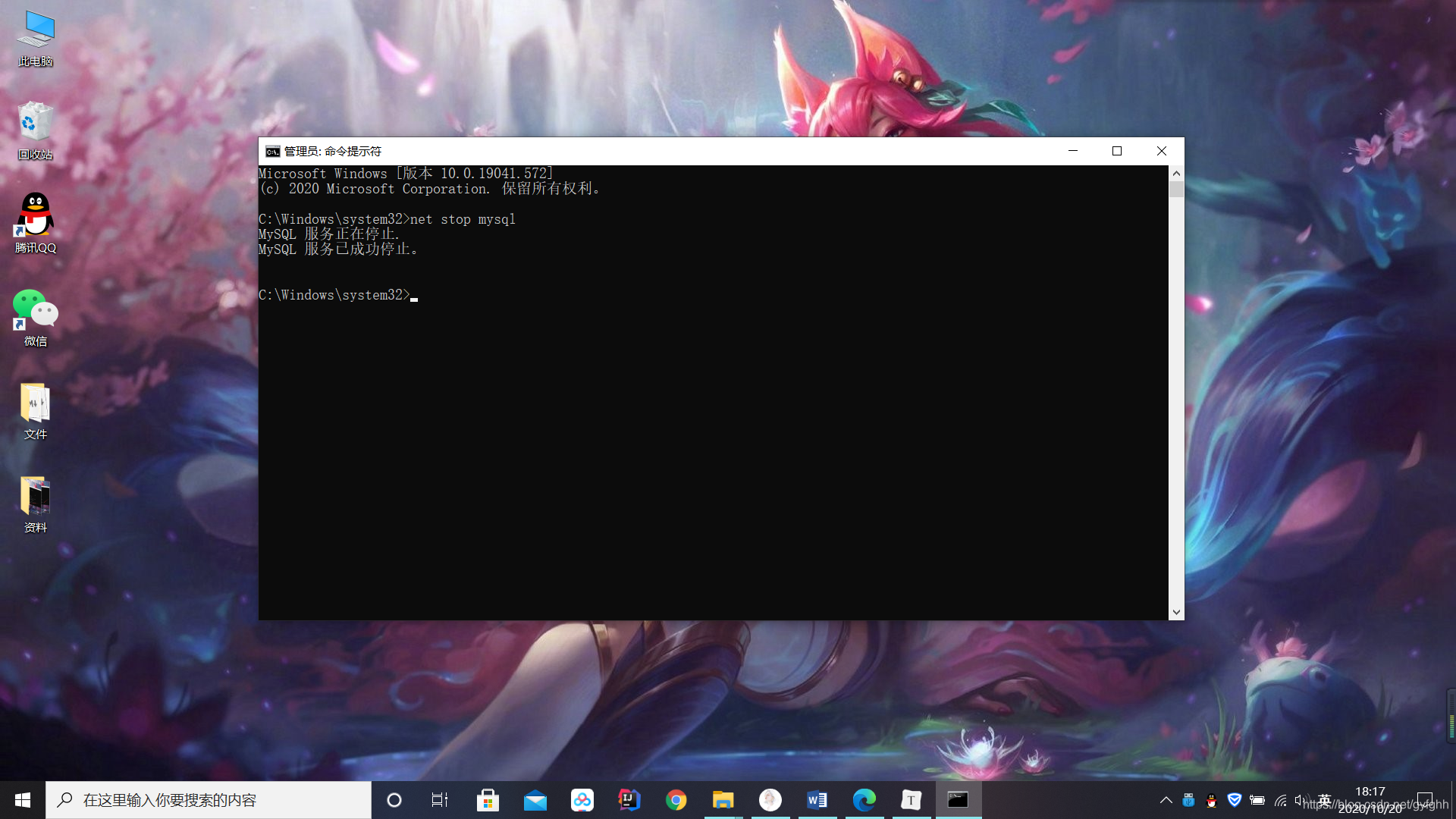Launch WeChat desktop shortcut
This screenshot has height=819, width=1456.
36,318
